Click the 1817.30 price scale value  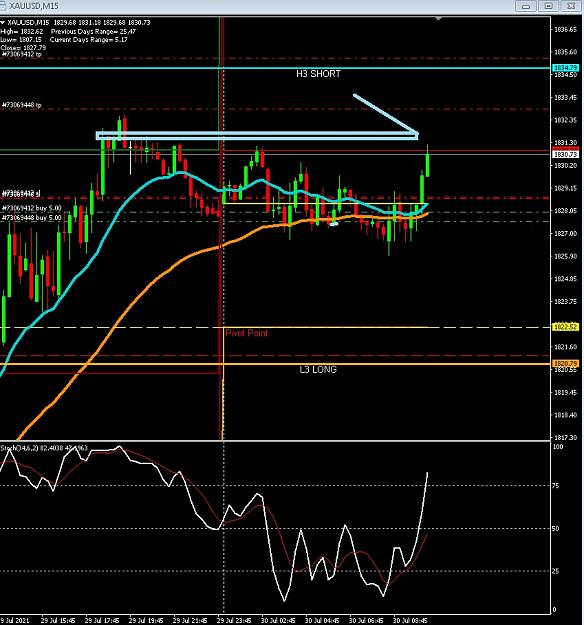565,437
